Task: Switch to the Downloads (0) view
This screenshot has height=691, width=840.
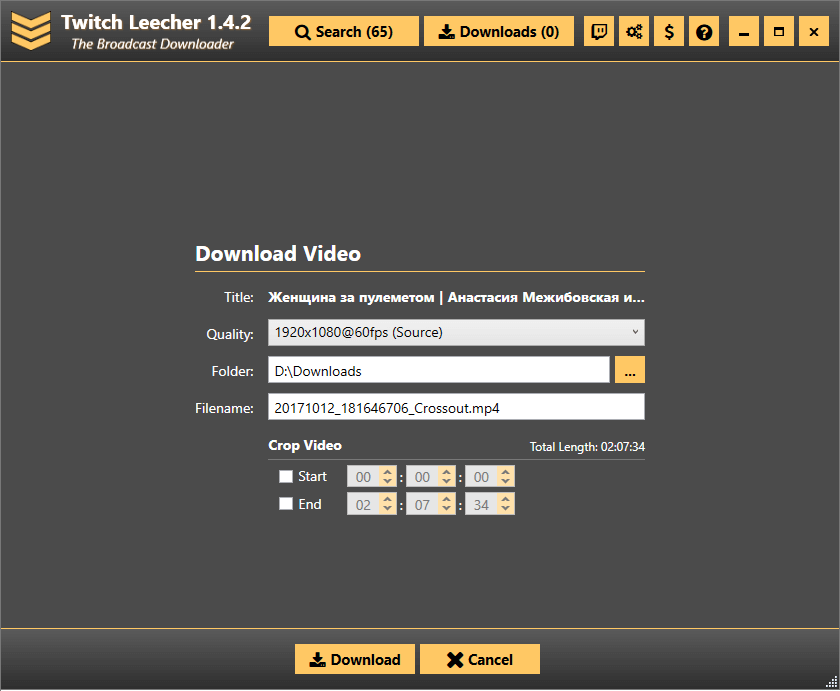Action: (498, 31)
